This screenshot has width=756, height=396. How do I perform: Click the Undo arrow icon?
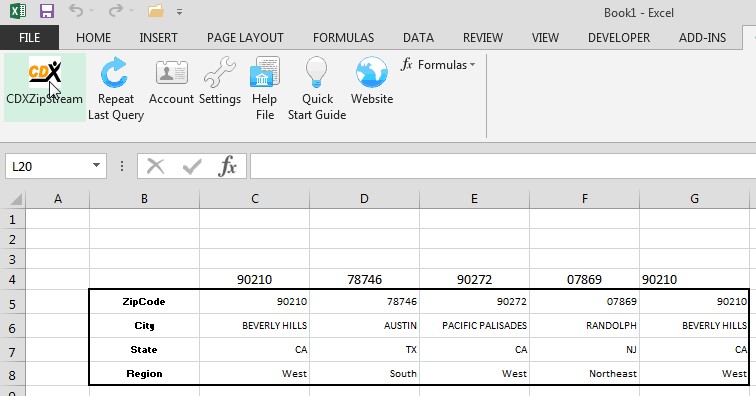76,11
